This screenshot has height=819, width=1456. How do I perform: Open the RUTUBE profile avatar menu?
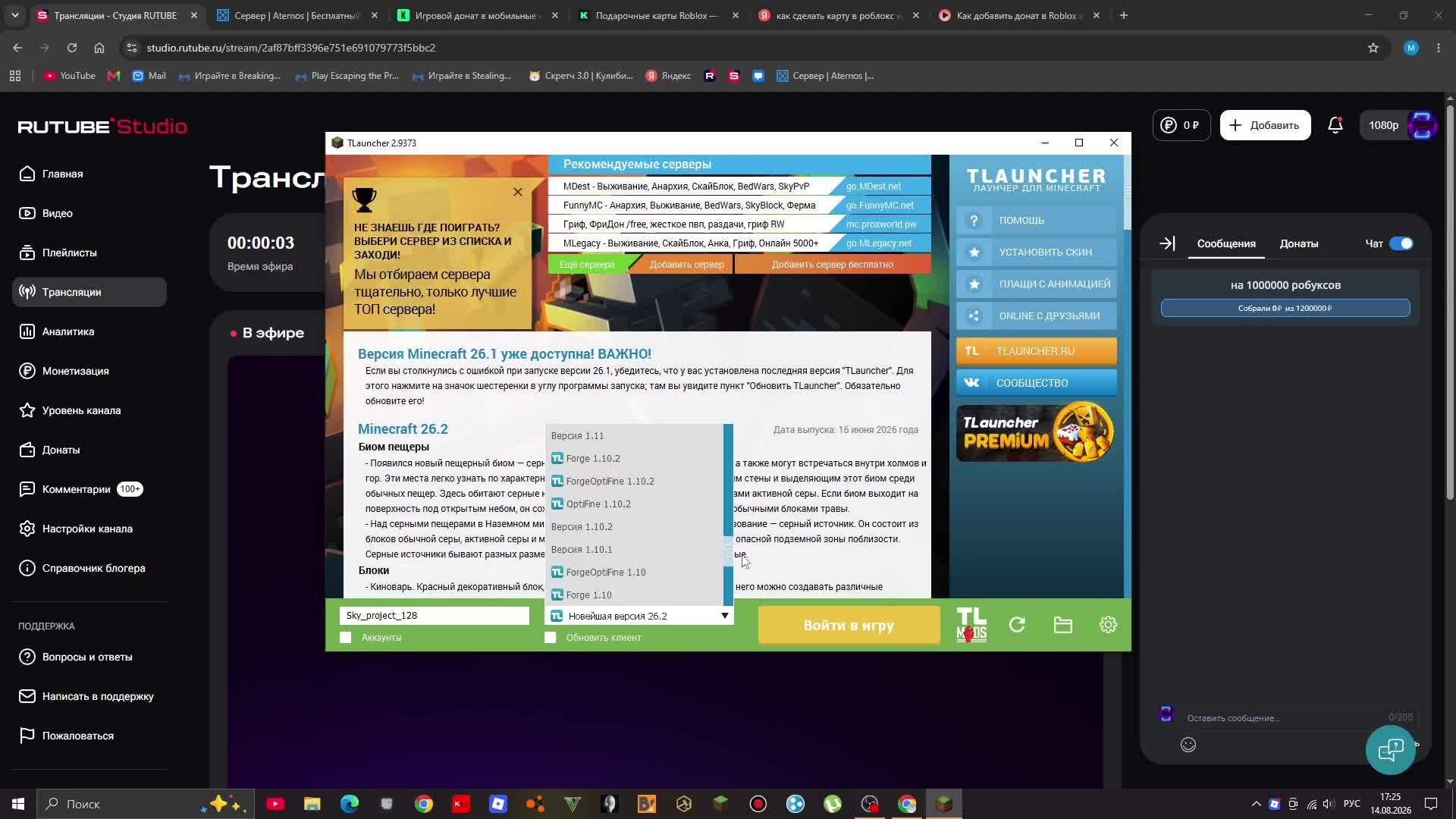[x=1422, y=125]
